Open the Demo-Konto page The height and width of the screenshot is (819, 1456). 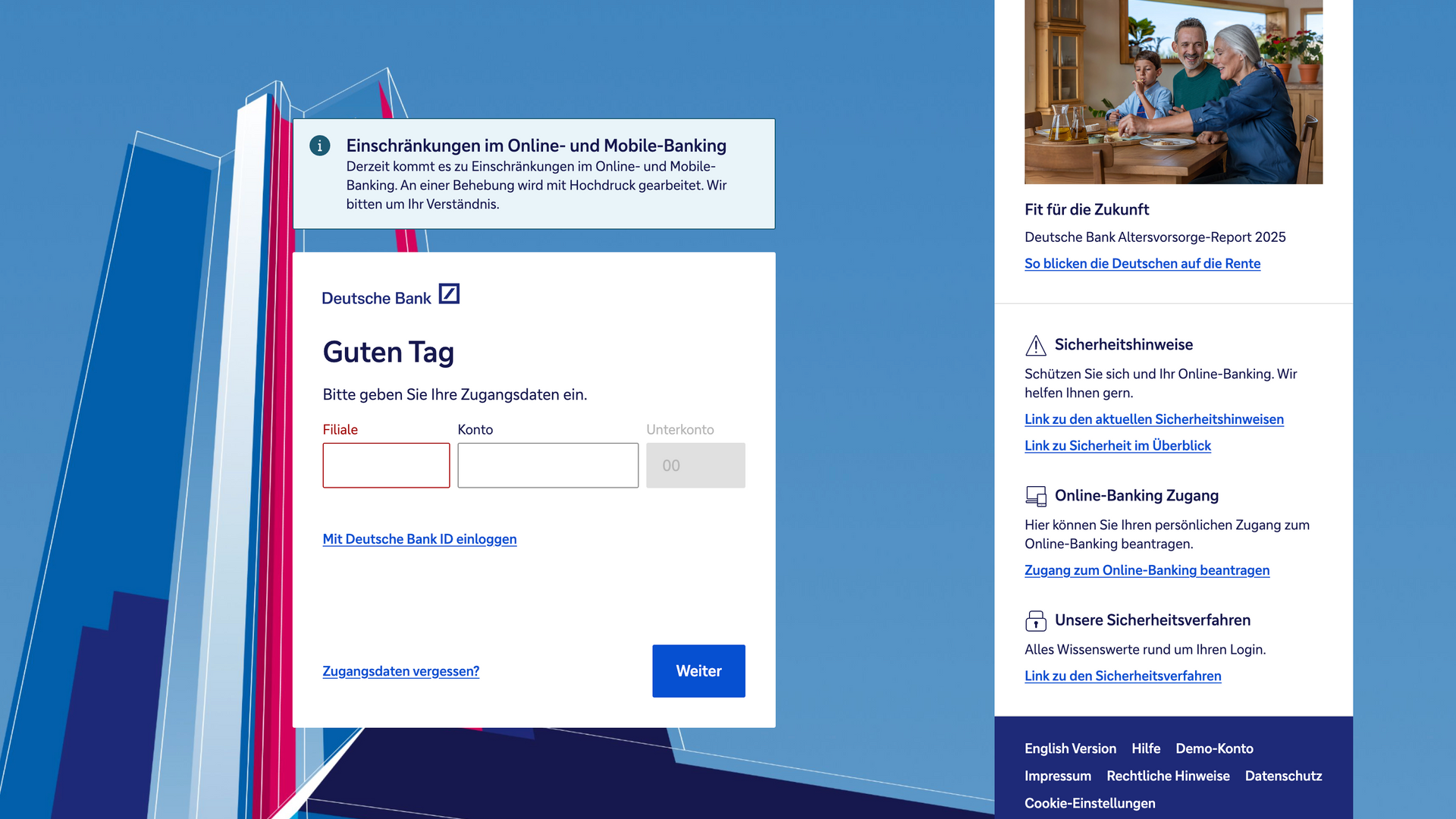[x=1214, y=748]
